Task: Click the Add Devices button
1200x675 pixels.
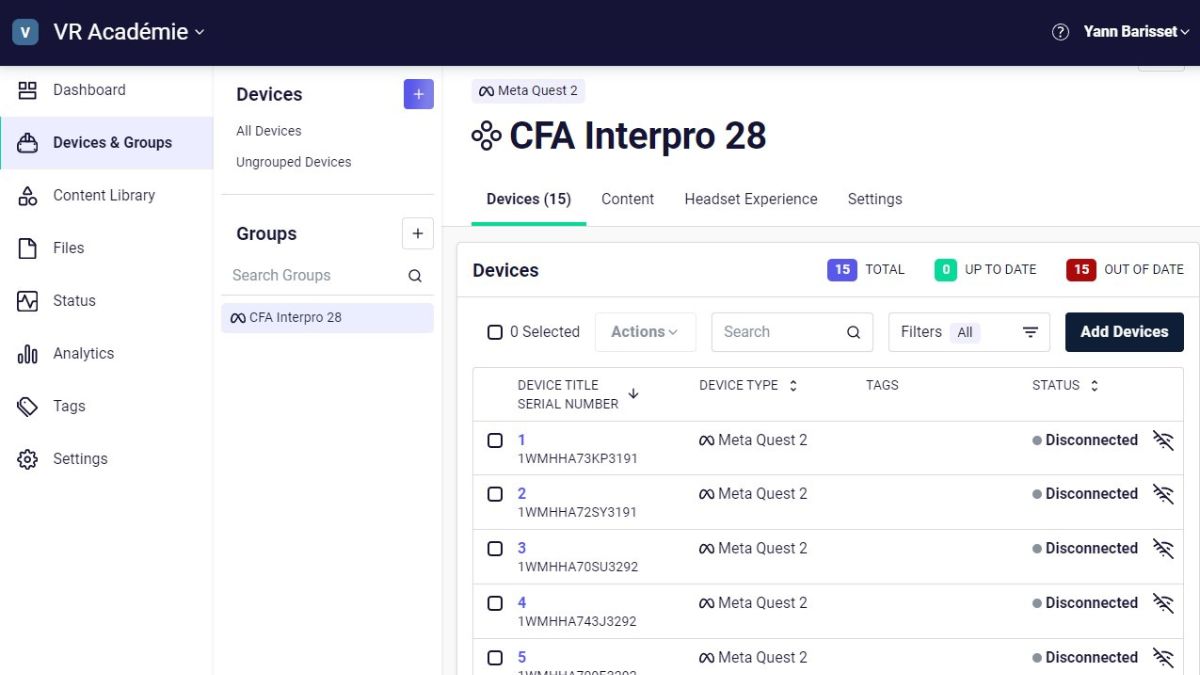Action: (x=1124, y=332)
